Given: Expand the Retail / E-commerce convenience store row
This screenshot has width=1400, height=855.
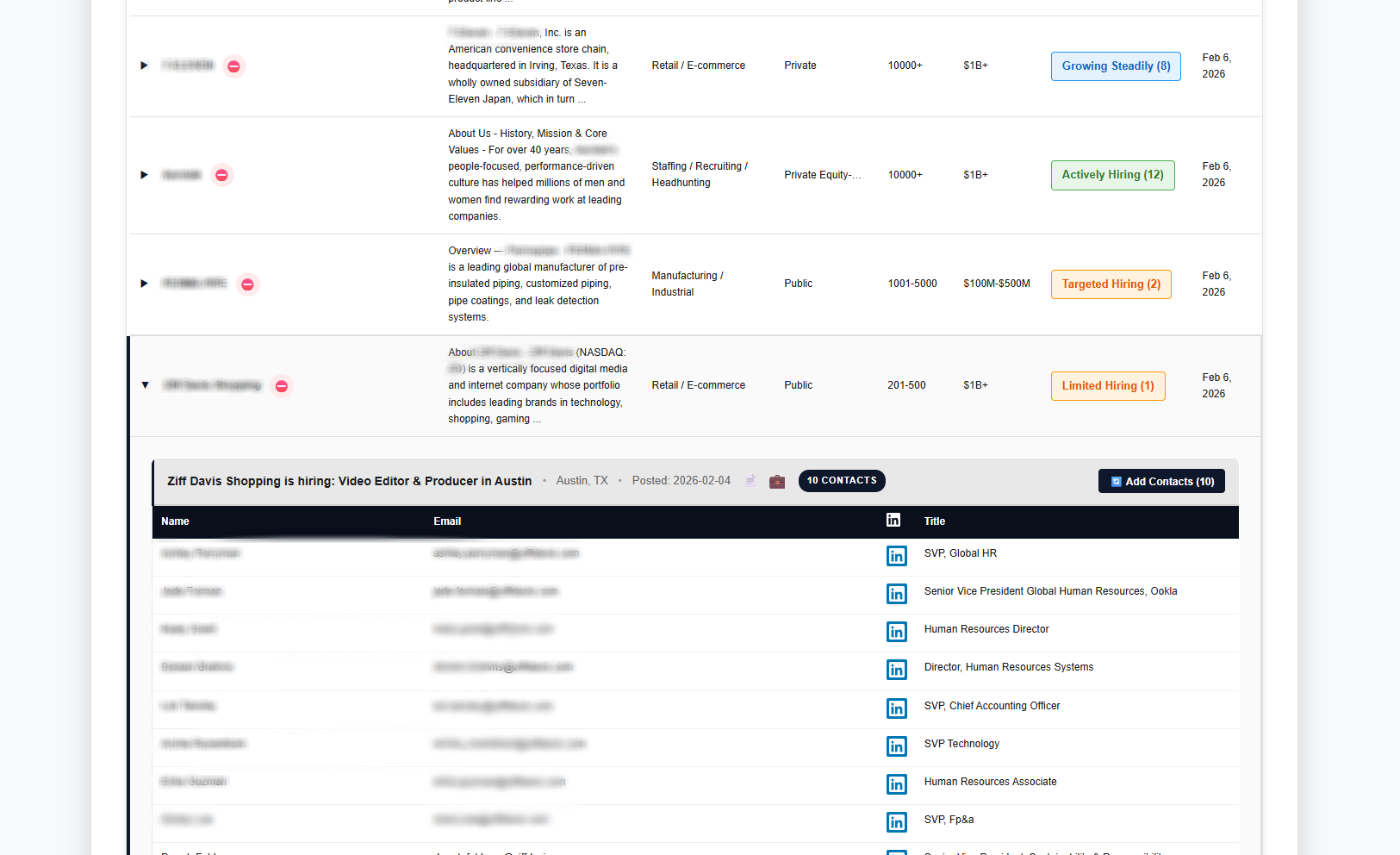Looking at the screenshot, I should coord(144,66).
